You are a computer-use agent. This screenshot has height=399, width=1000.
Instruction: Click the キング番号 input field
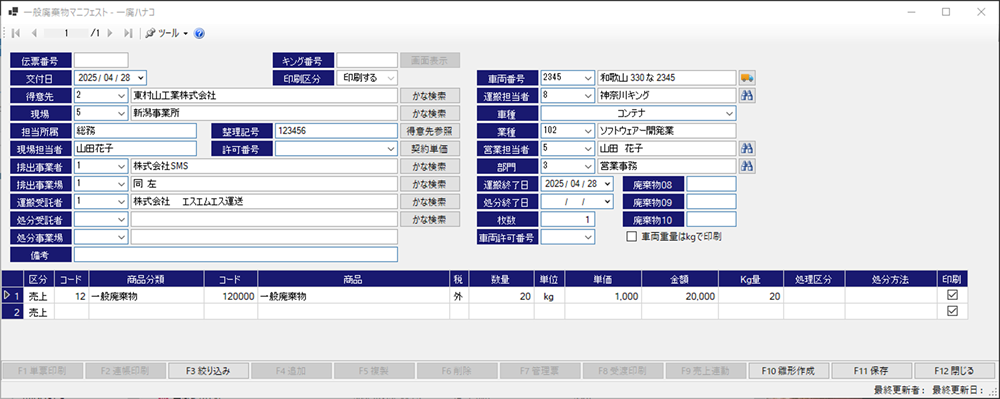367,61
